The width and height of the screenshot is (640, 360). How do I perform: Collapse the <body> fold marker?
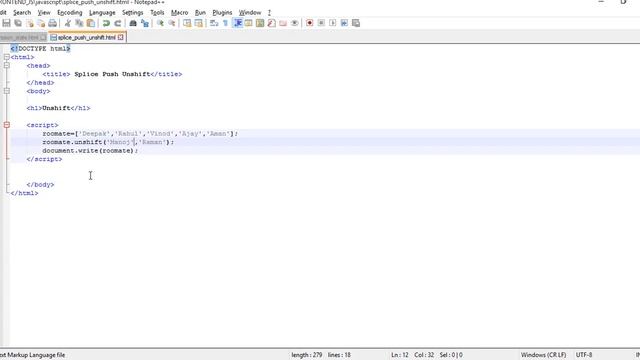7,91
